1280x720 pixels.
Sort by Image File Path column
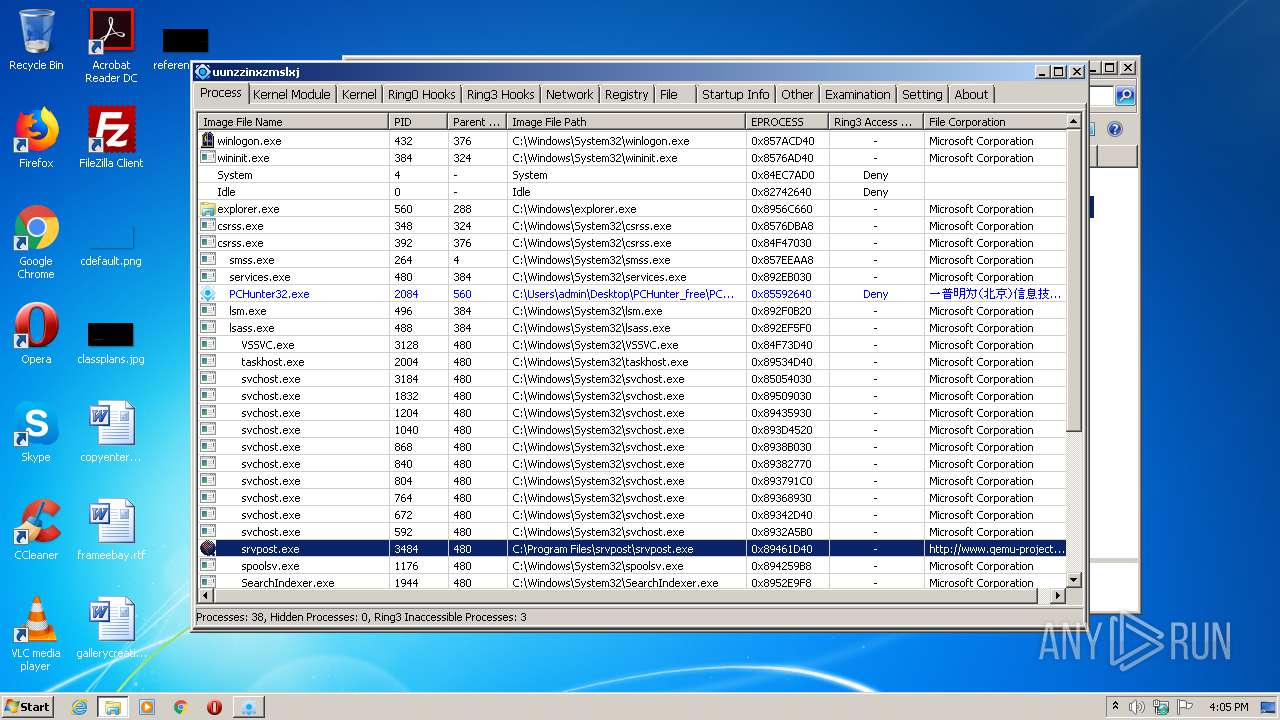click(625, 122)
